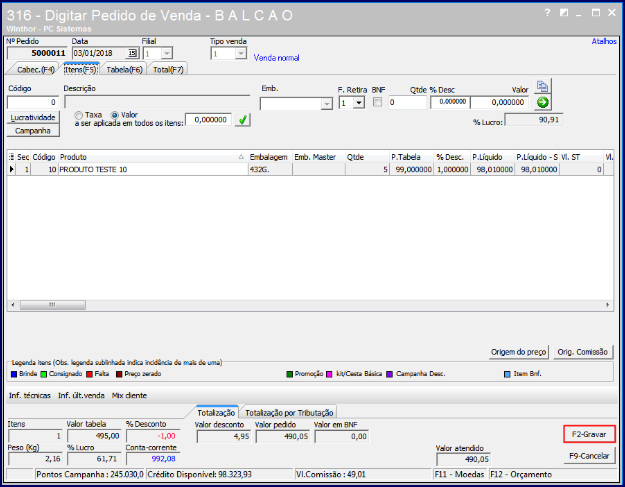The width and height of the screenshot is (625, 487).
Task: Click the Produto column sort triangle
Action: coord(241,157)
